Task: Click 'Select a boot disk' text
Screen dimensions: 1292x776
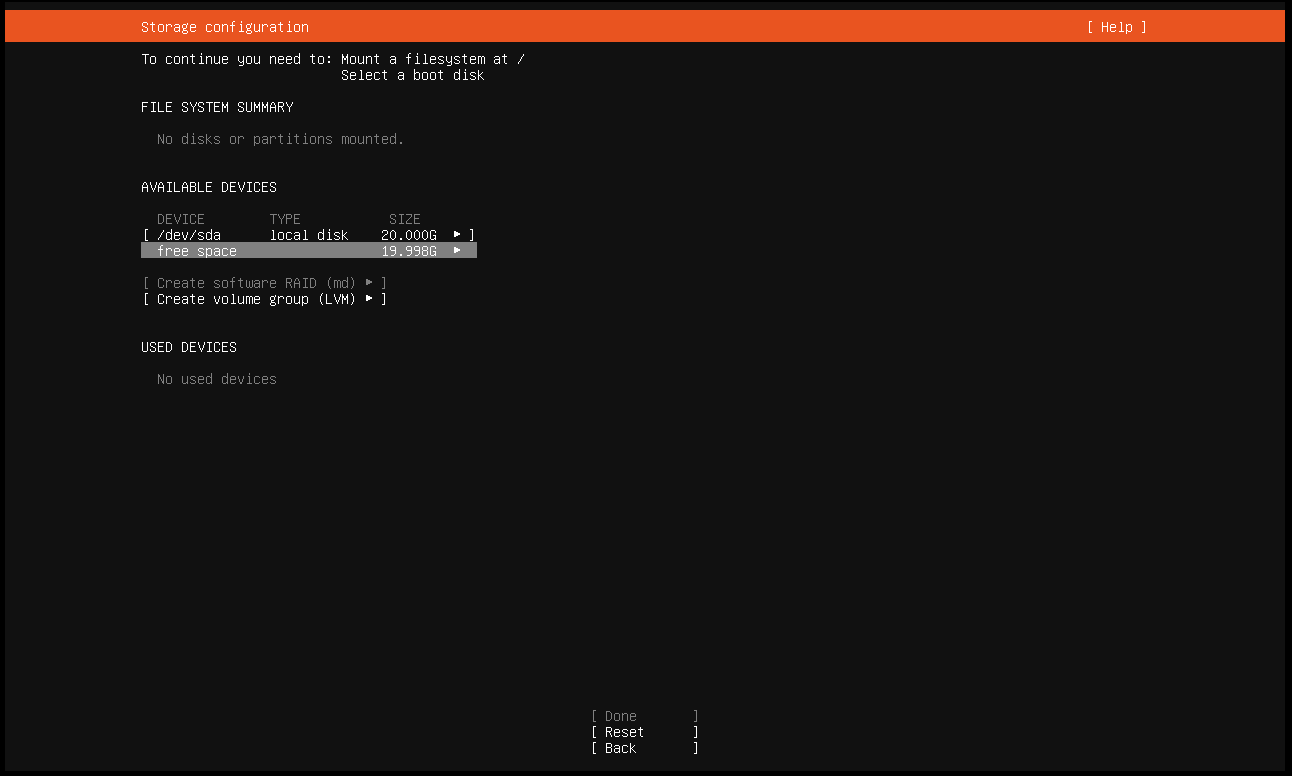Action: [x=413, y=75]
